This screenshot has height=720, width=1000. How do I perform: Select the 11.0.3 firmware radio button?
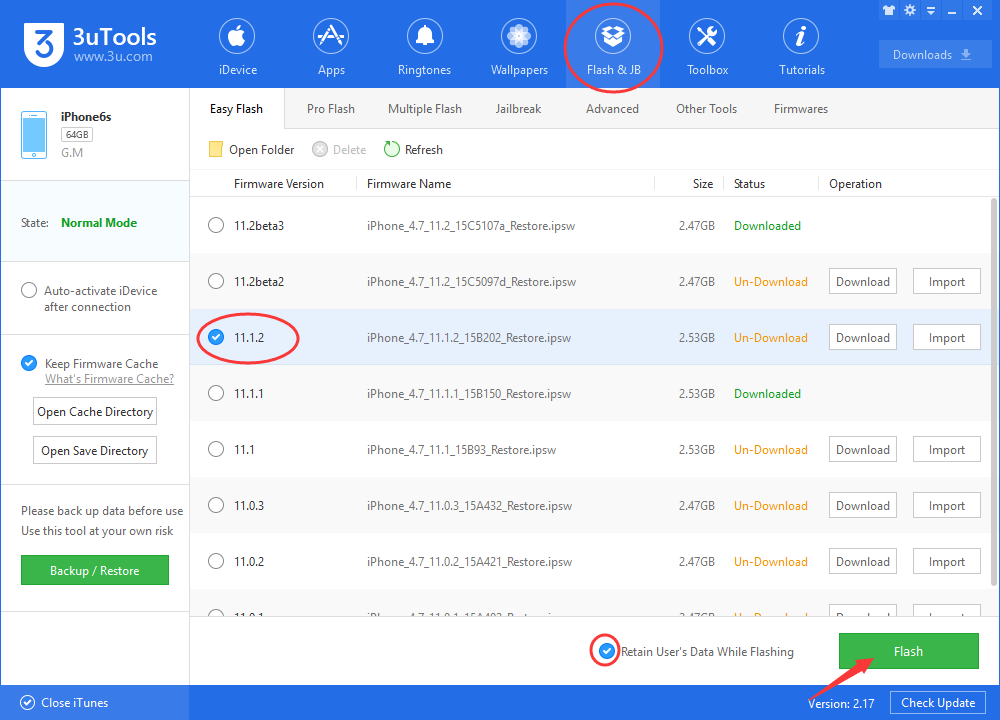point(216,506)
